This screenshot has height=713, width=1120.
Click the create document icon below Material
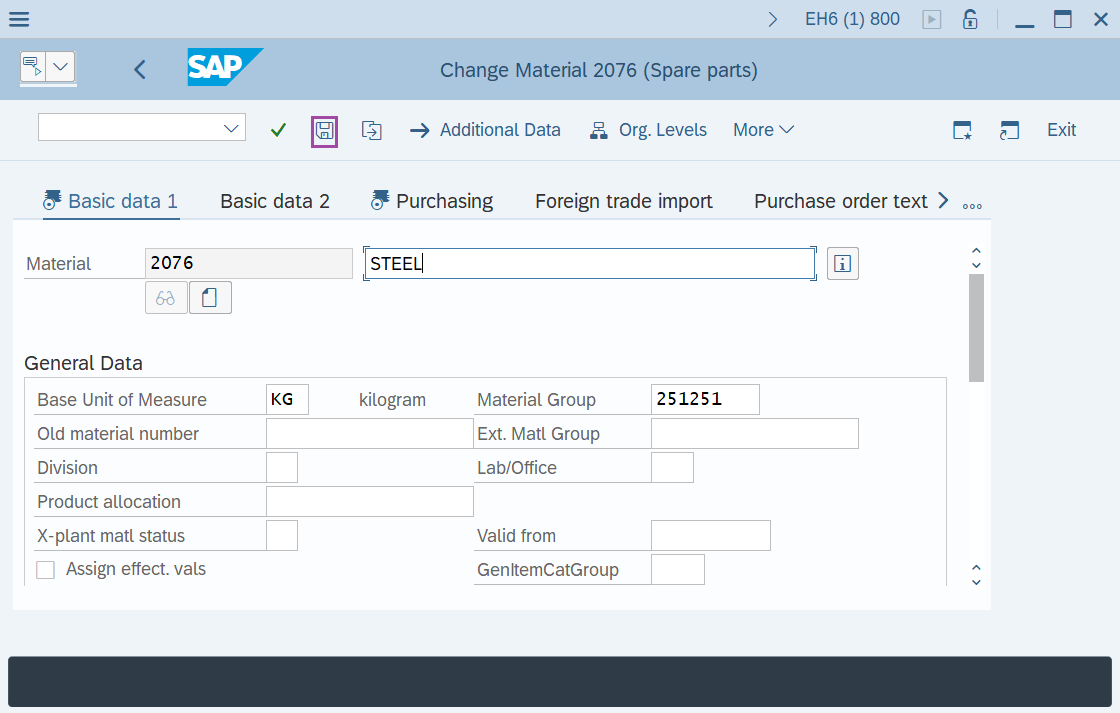pos(210,298)
